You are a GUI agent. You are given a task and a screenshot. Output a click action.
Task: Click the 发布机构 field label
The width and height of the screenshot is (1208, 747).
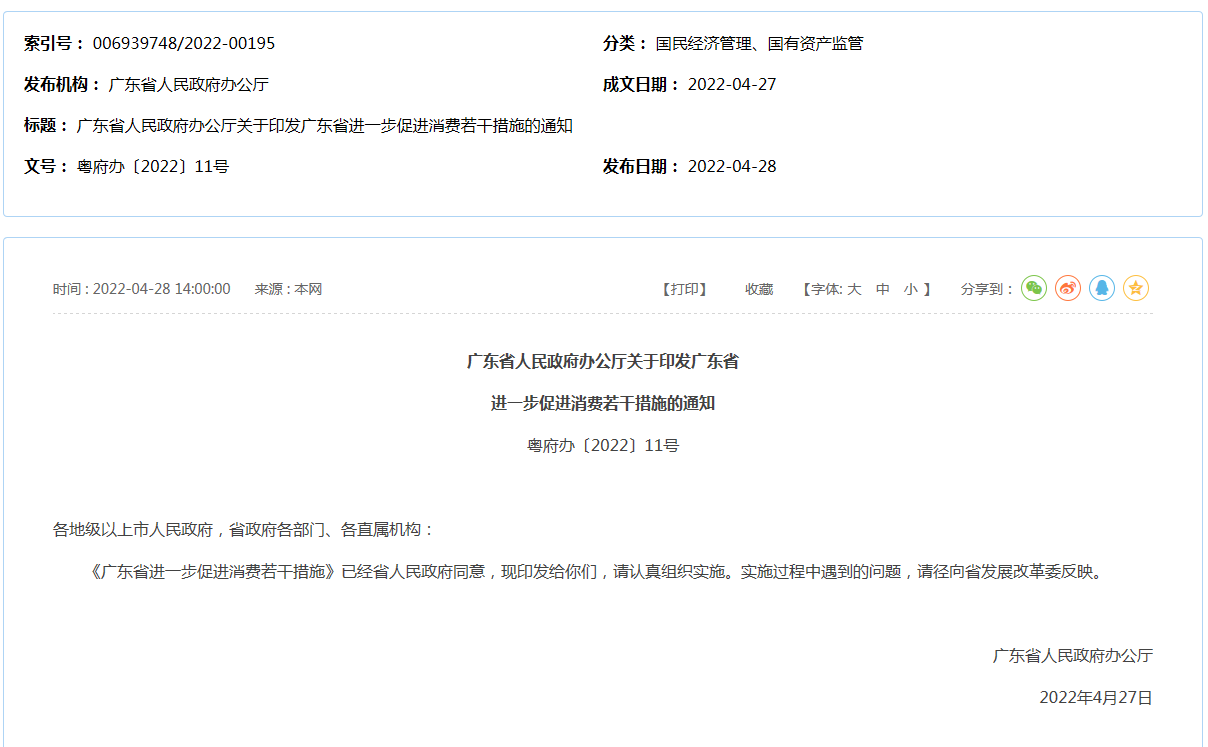coord(62,84)
